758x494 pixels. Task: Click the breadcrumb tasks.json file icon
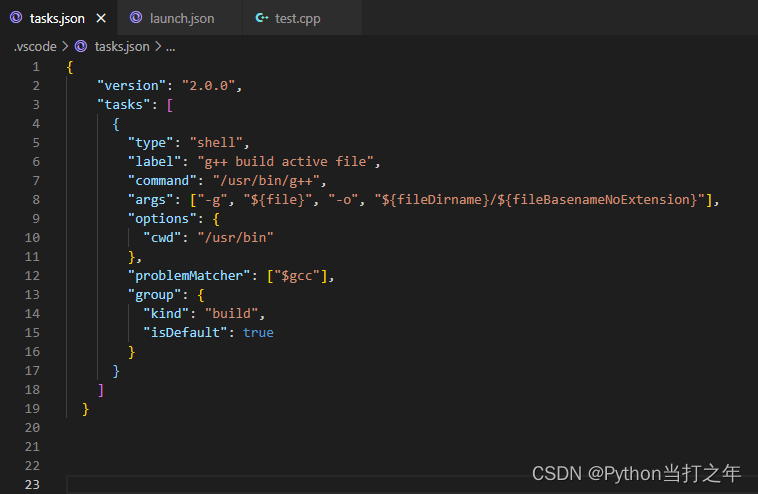[x=81, y=46]
